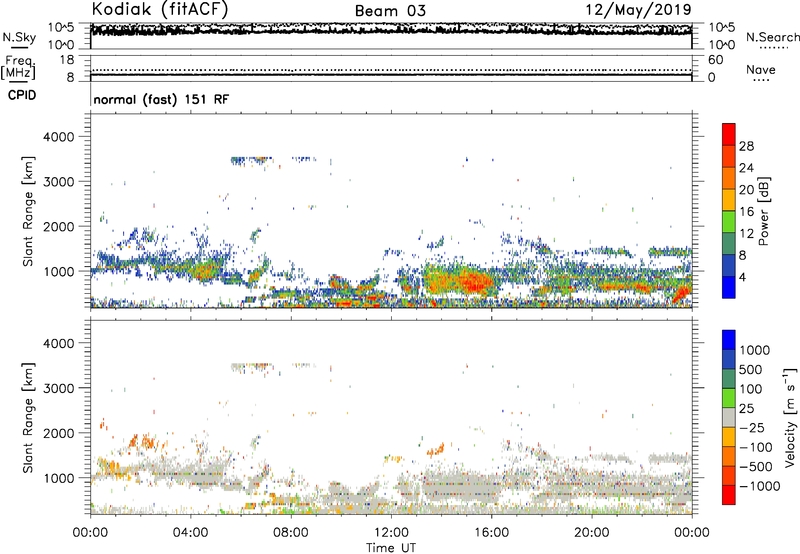Click the 'normal (fast) 151 RF' text
This screenshot has height=554, width=800.
point(161,99)
